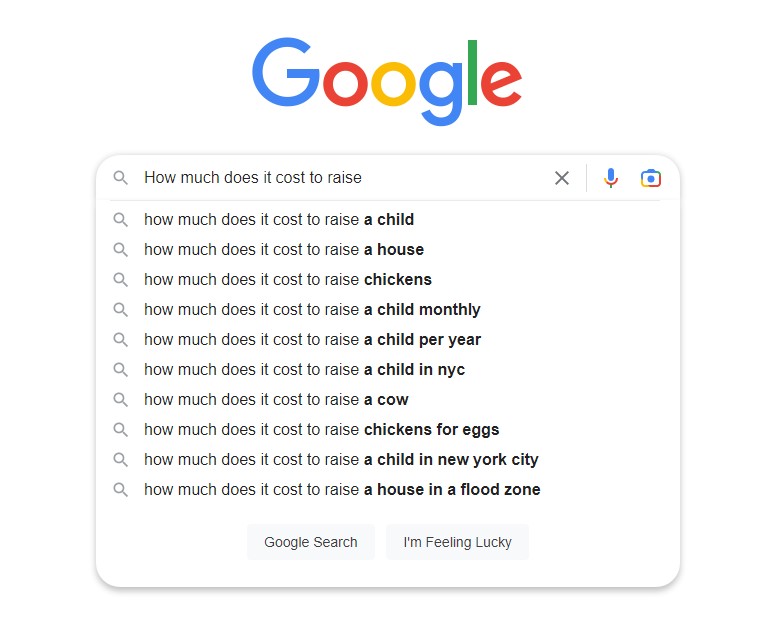Click magnifier icon beside 'chickens' suggestion
The width and height of the screenshot is (771, 628).
point(120,279)
